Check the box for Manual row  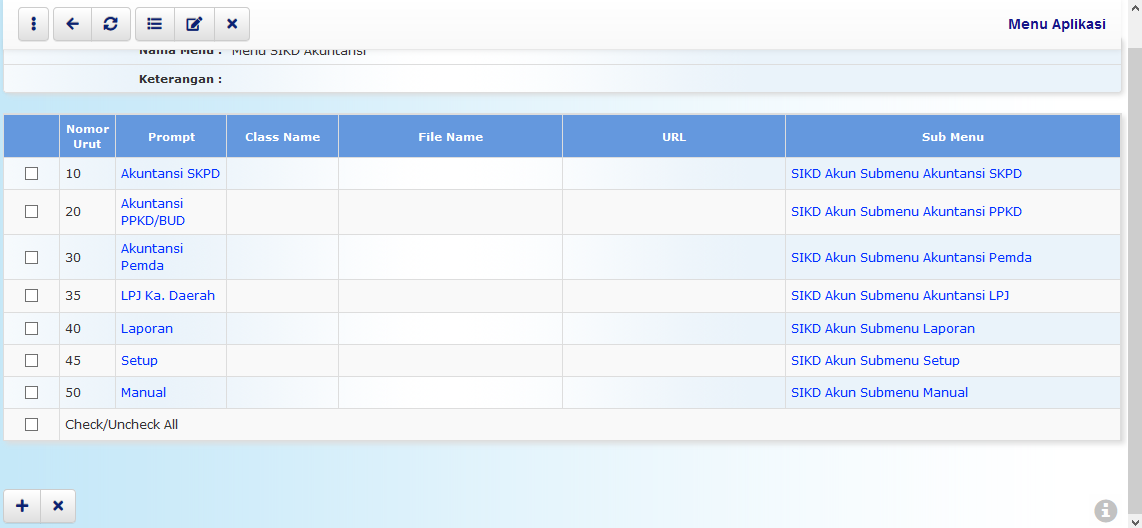coord(31,392)
